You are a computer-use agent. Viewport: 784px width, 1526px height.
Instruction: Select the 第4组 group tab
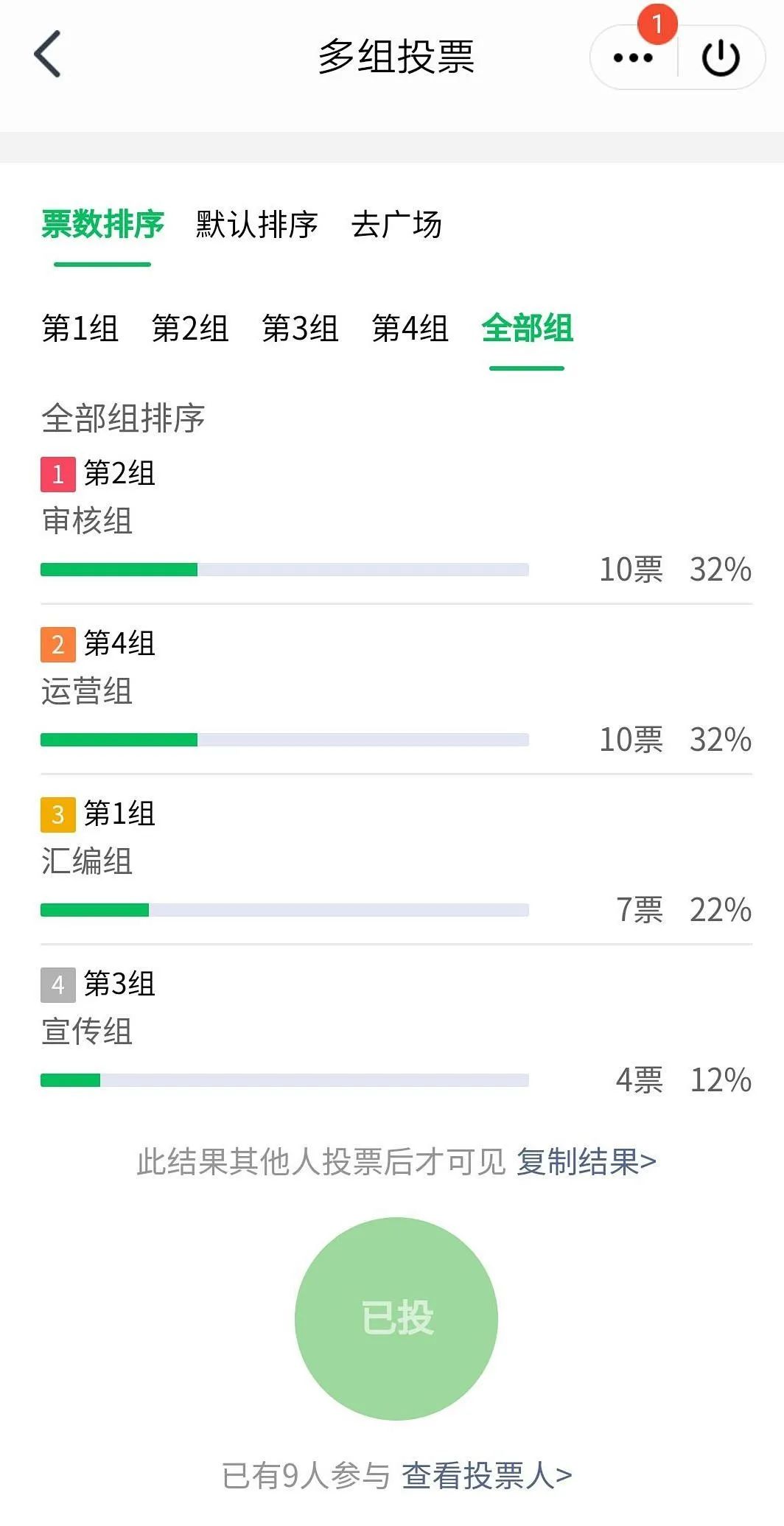410,329
